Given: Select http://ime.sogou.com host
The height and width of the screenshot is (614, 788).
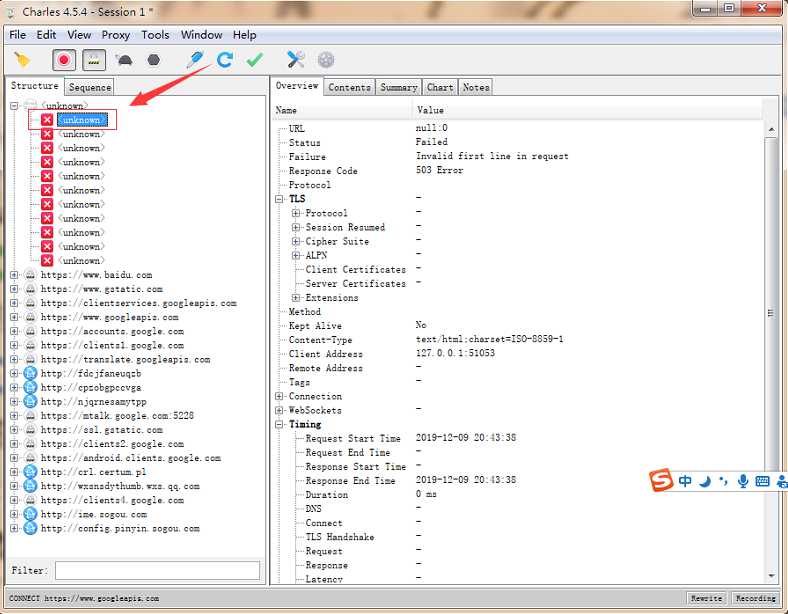Looking at the screenshot, I should tap(93, 514).
